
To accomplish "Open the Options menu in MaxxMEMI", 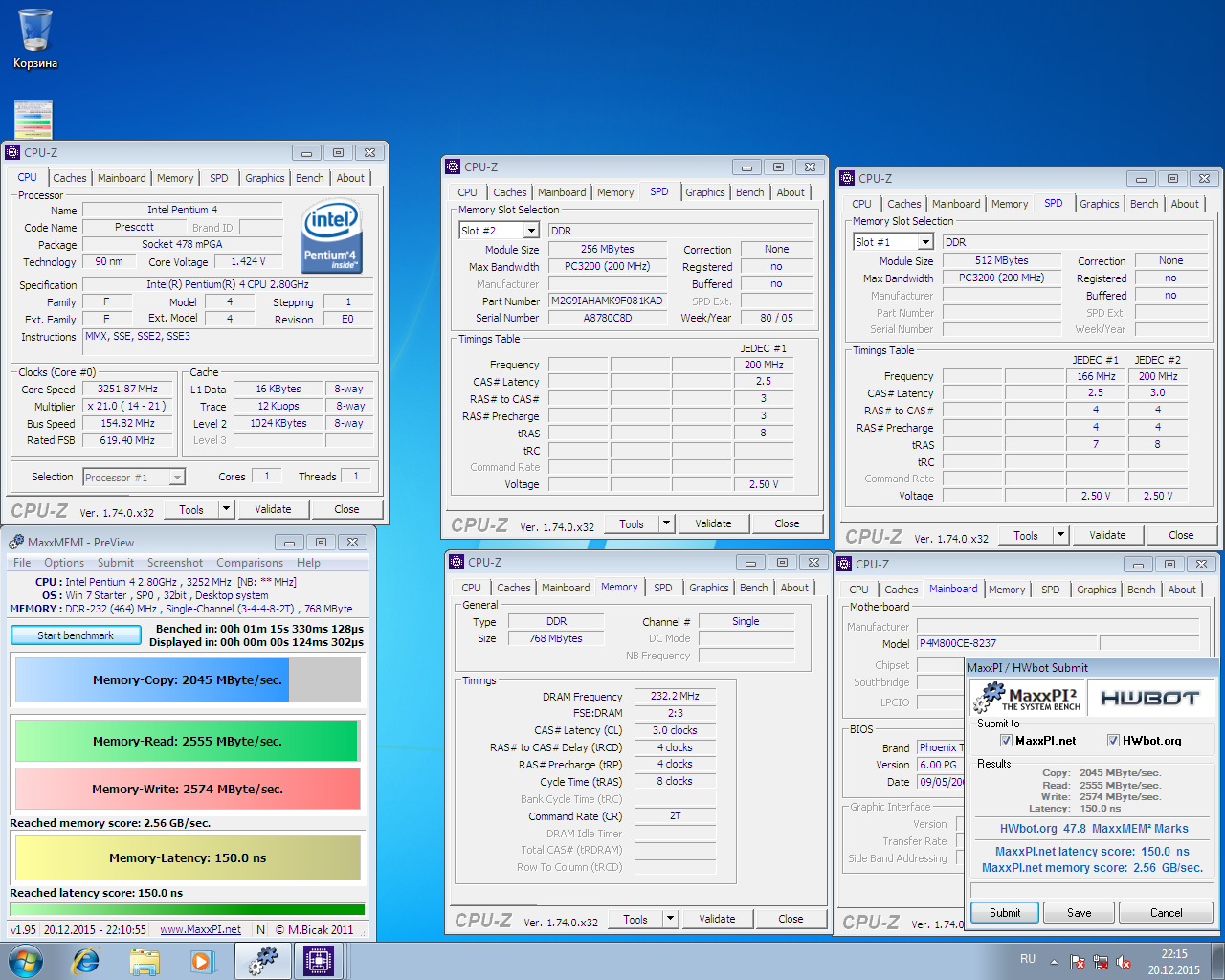I will click(64, 563).
